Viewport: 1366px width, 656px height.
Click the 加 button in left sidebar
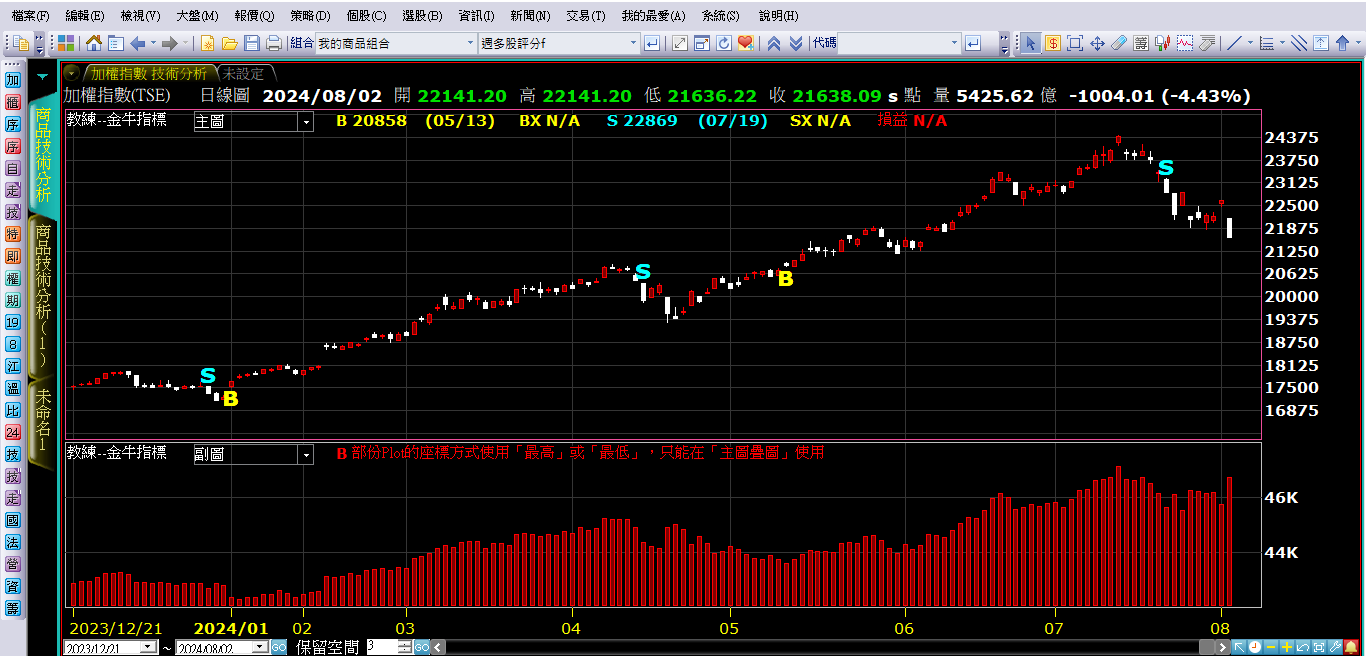tap(13, 79)
